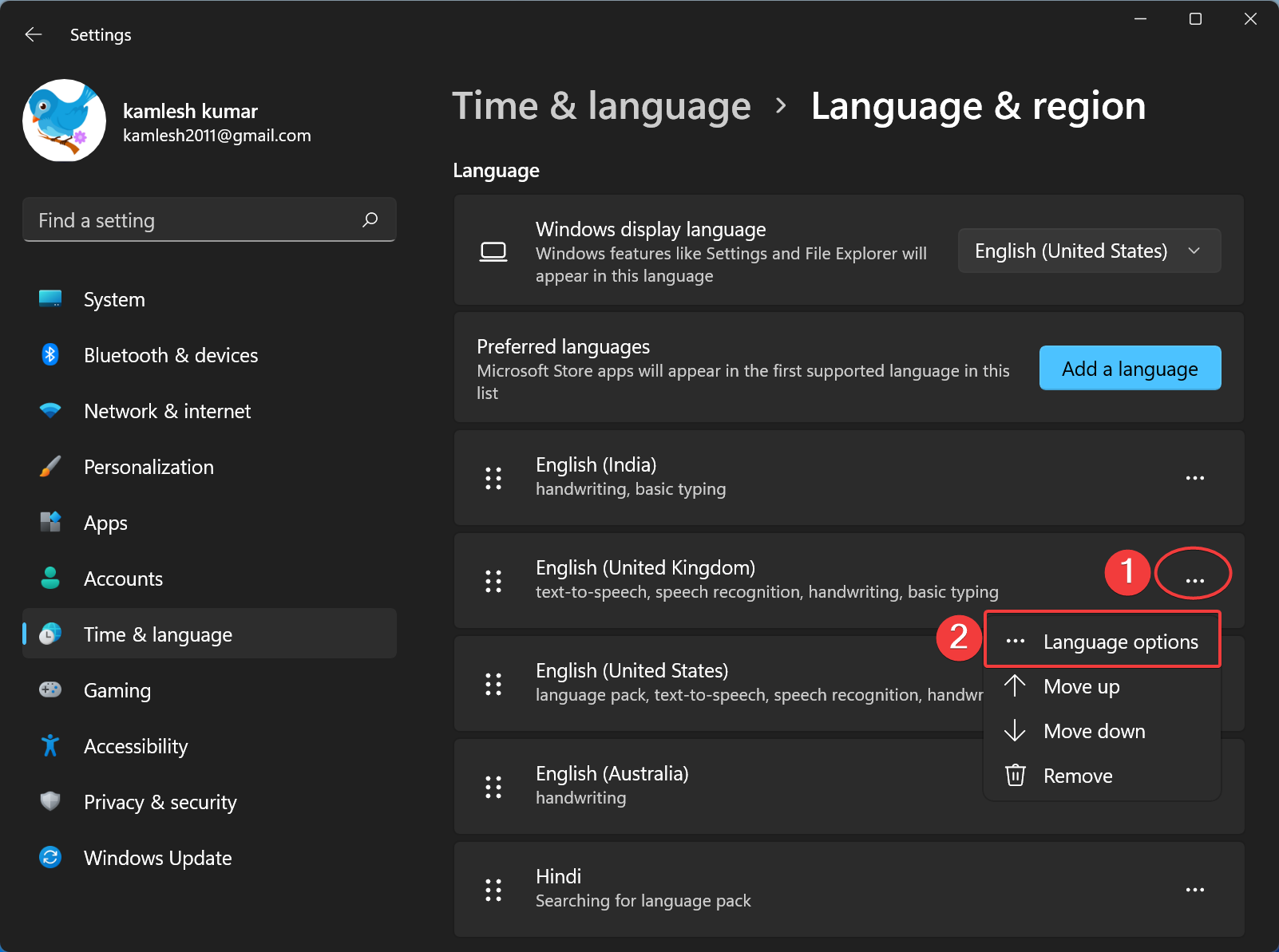Open Network & internet category
Screen dimensions: 1279x952
pyautogui.click(x=209, y=411)
